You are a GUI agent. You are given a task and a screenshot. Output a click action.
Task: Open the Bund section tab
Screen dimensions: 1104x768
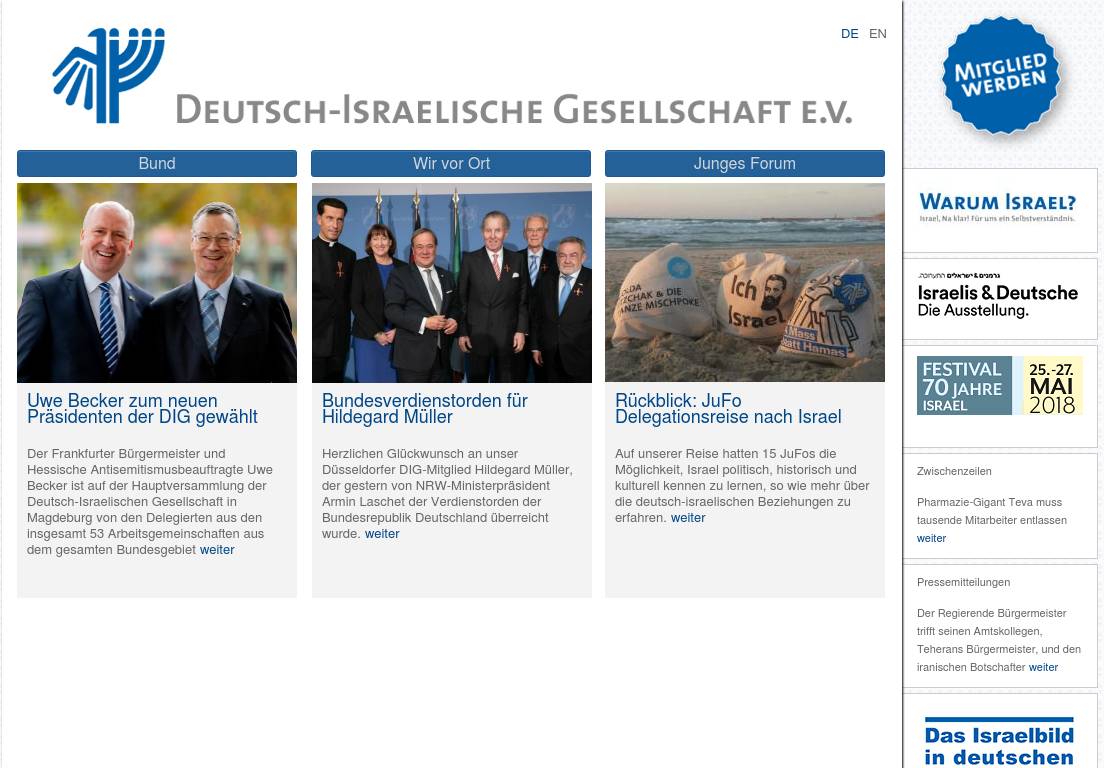(157, 164)
